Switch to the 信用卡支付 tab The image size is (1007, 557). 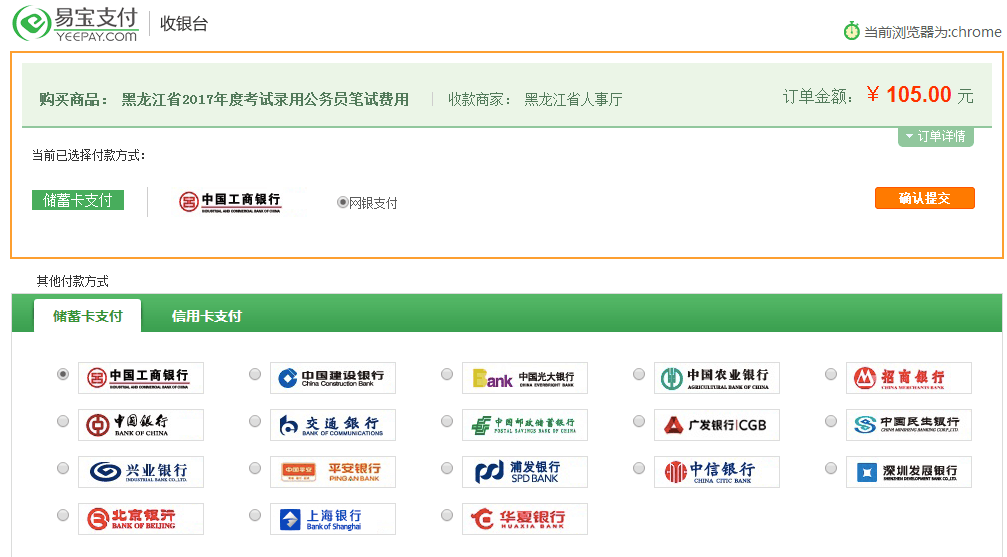pyautogui.click(x=206, y=316)
